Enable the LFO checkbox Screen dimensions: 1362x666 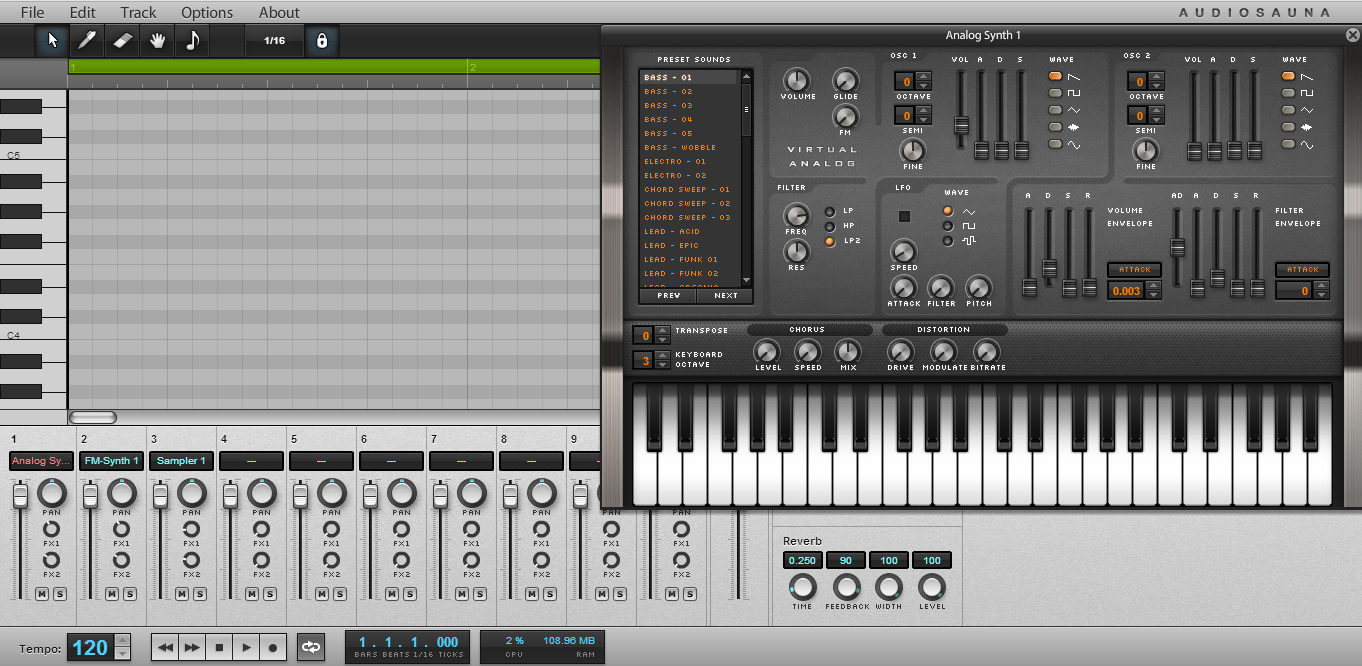pyautogui.click(x=904, y=216)
